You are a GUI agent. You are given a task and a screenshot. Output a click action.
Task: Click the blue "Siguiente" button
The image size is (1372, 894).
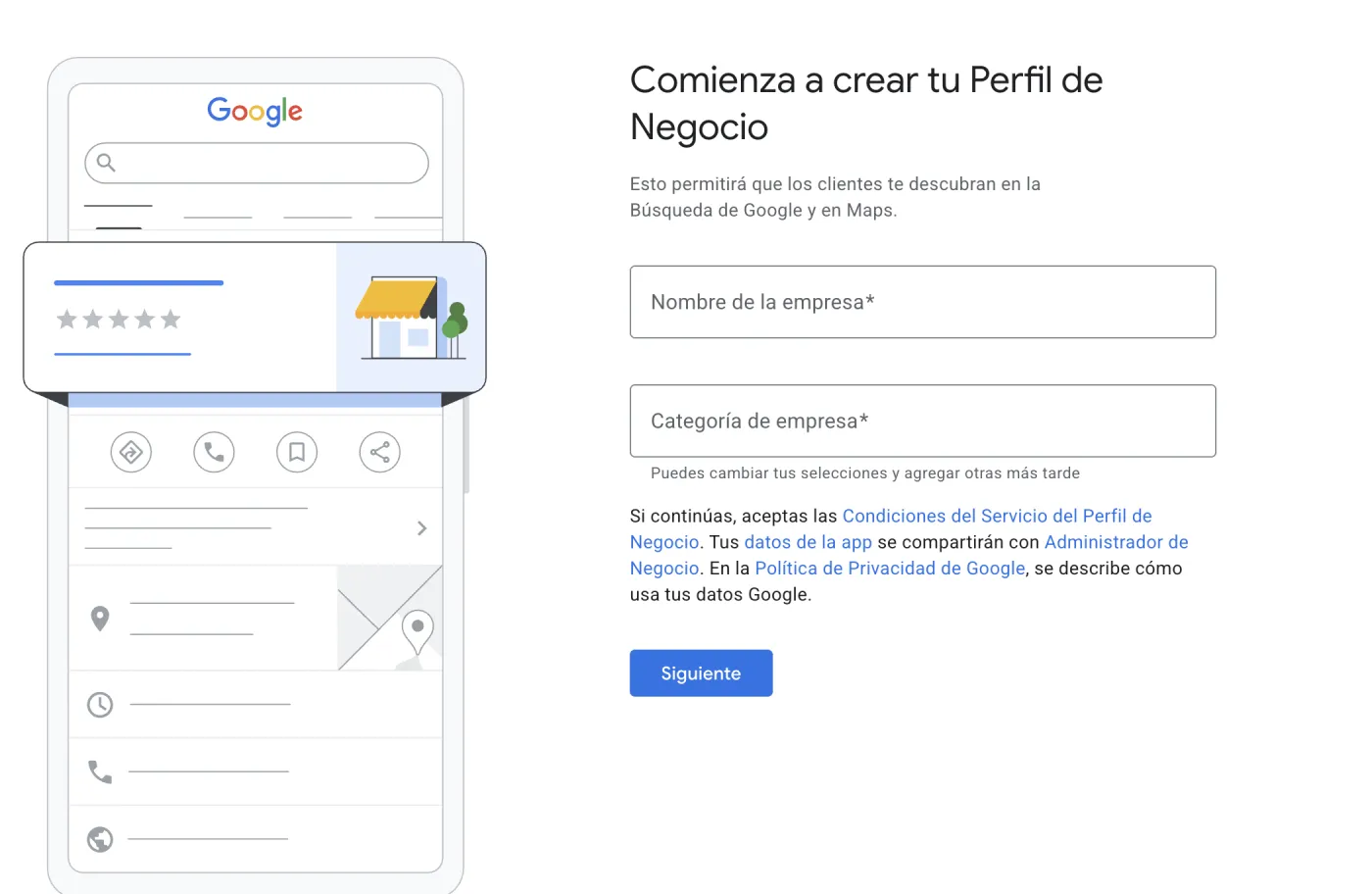tap(702, 673)
